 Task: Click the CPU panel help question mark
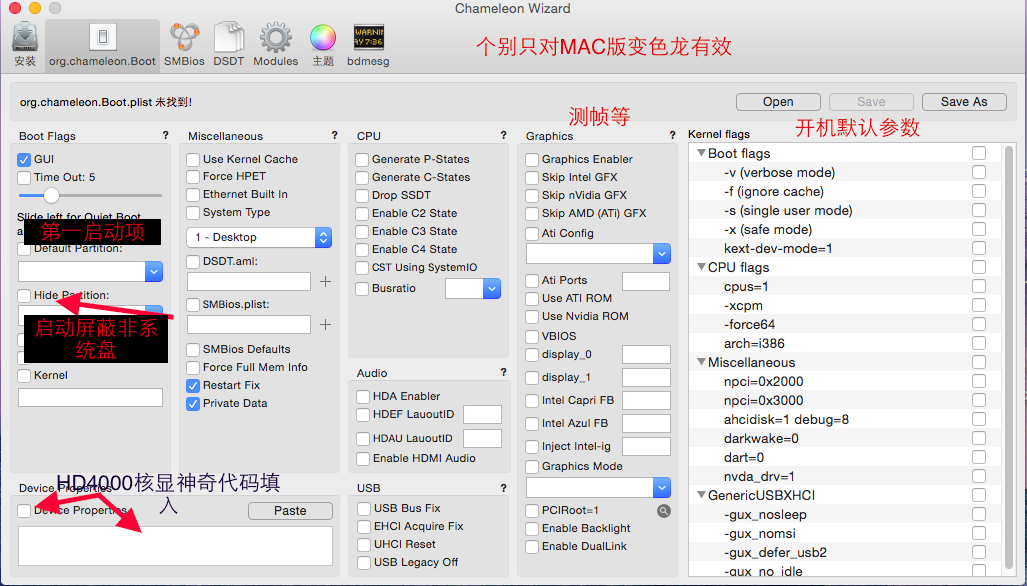click(503, 136)
